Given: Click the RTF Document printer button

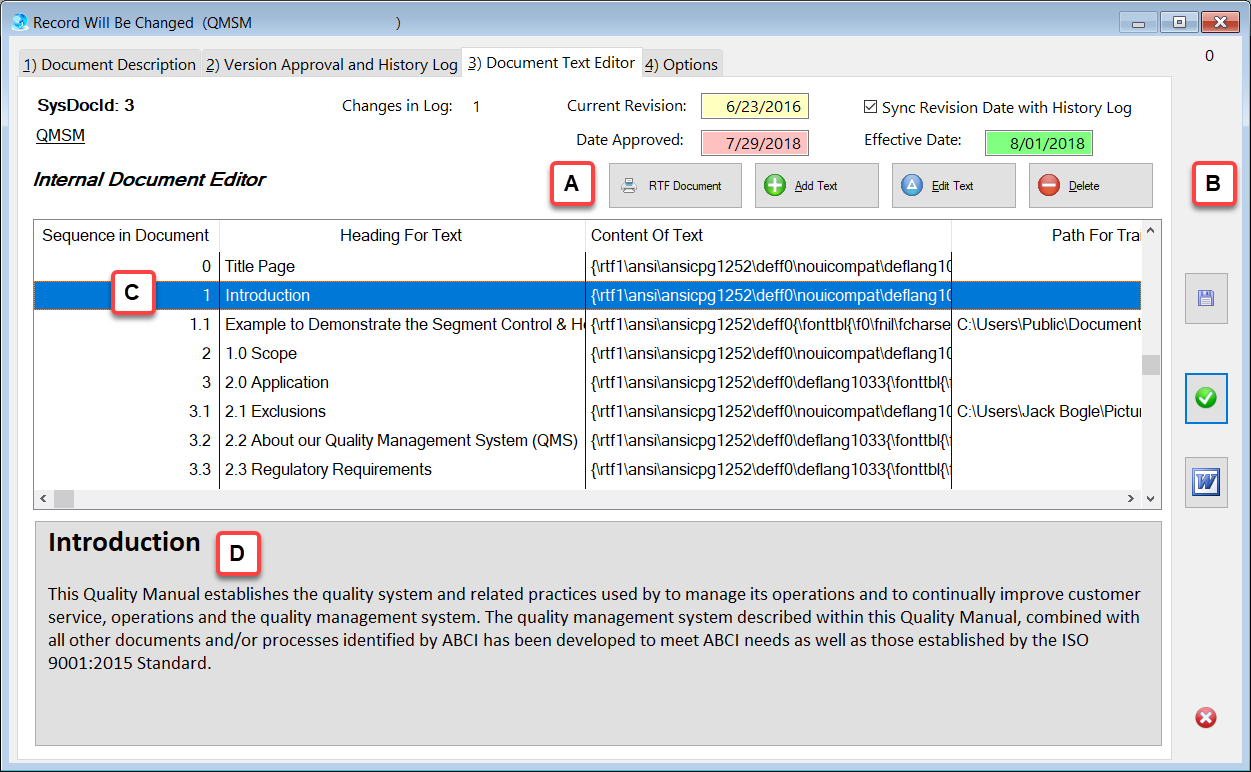Looking at the screenshot, I should [x=675, y=186].
